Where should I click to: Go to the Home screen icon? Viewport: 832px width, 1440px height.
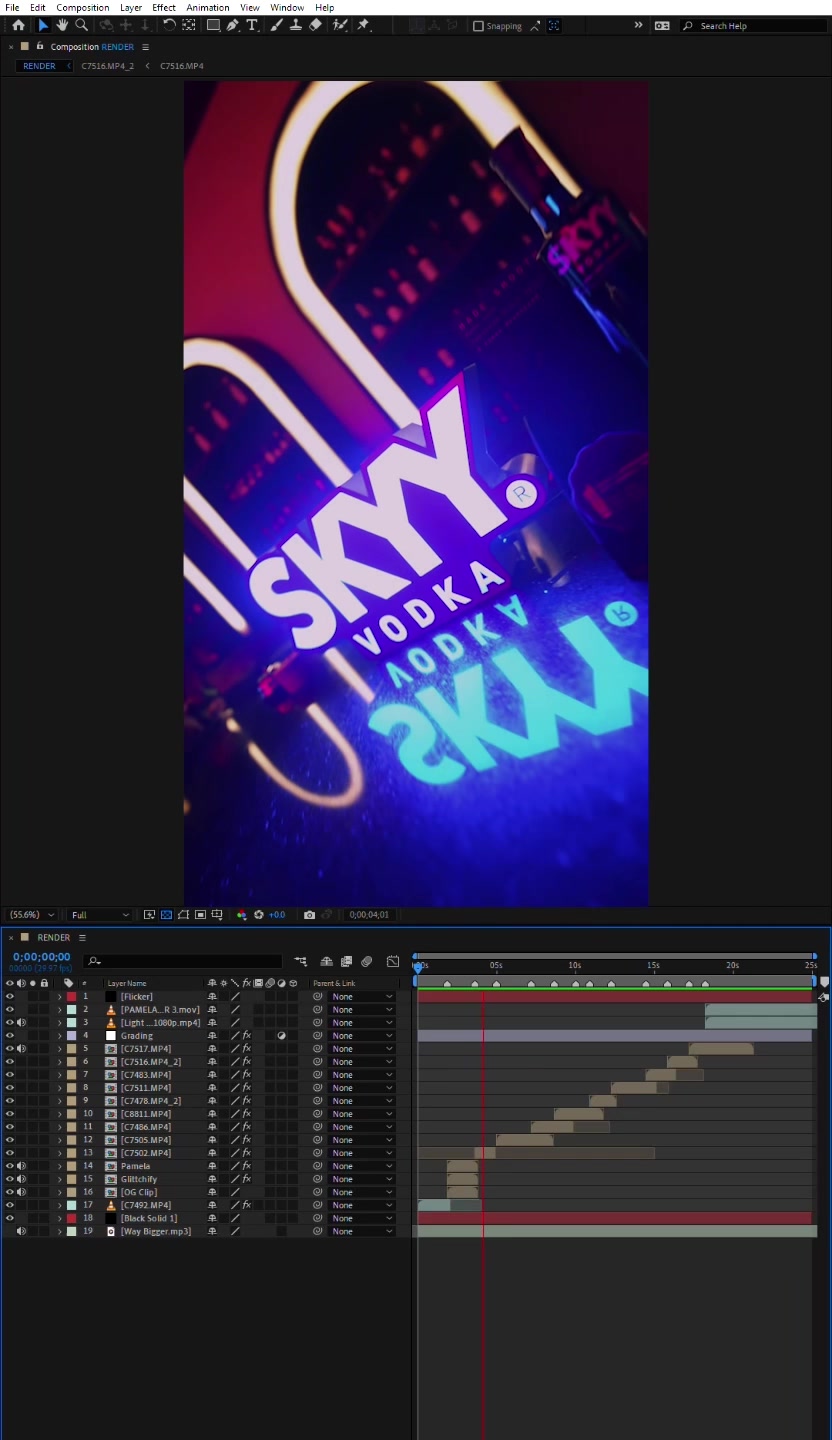pyautogui.click(x=18, y=25)
